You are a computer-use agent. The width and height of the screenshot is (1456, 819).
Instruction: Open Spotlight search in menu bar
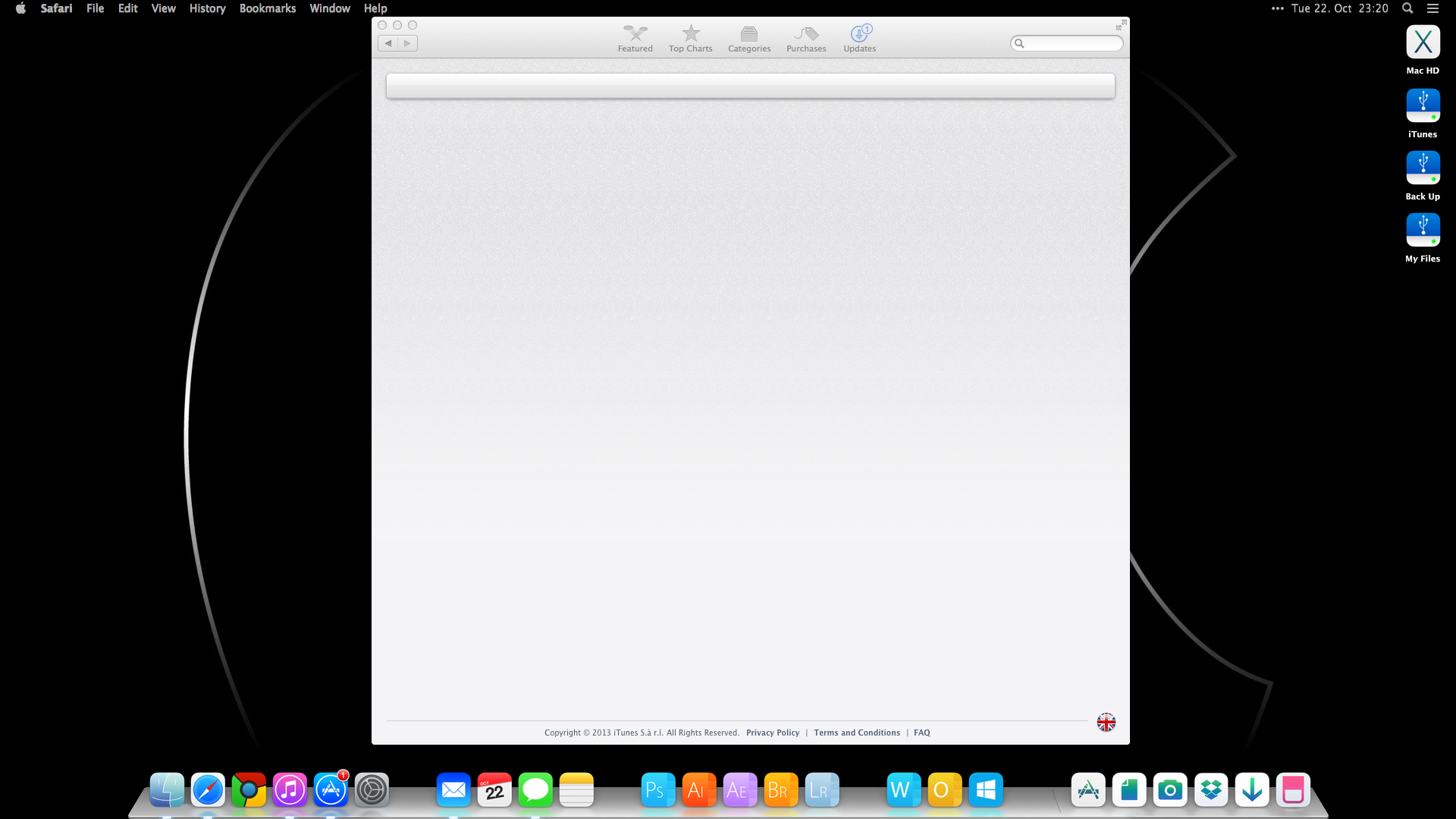click(1407, 8)
